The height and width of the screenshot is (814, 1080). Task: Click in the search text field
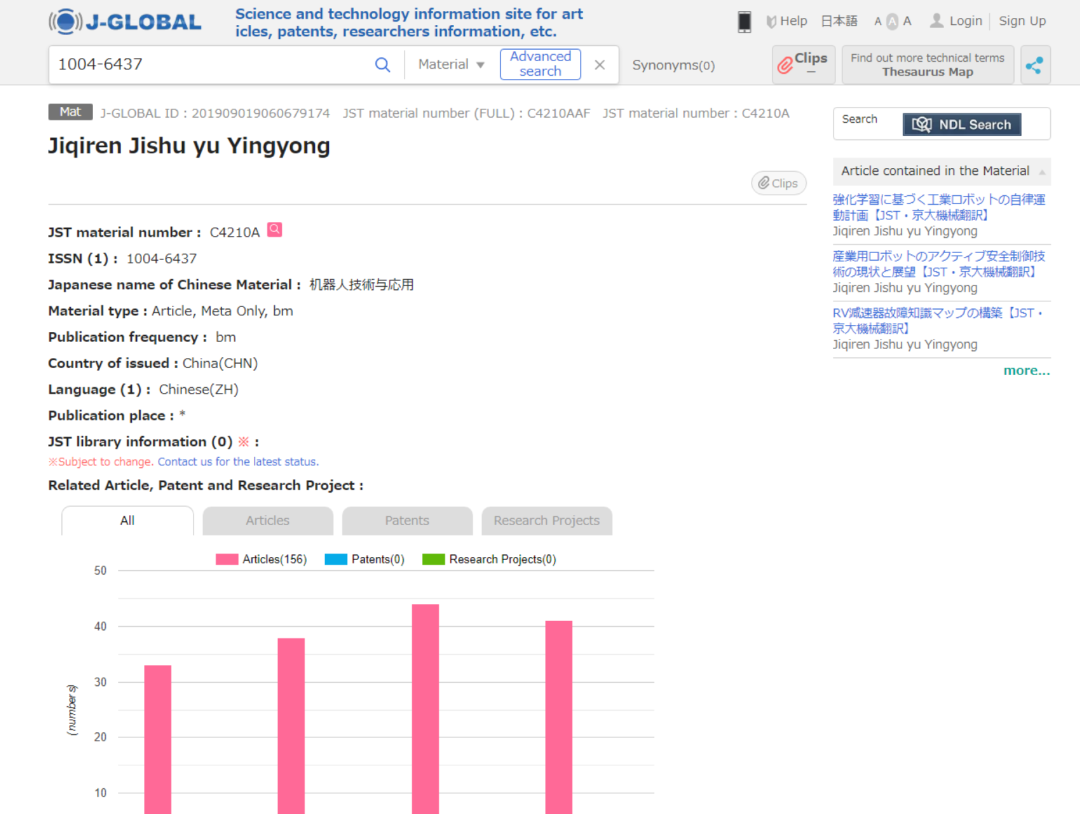[x=210, y=65]
